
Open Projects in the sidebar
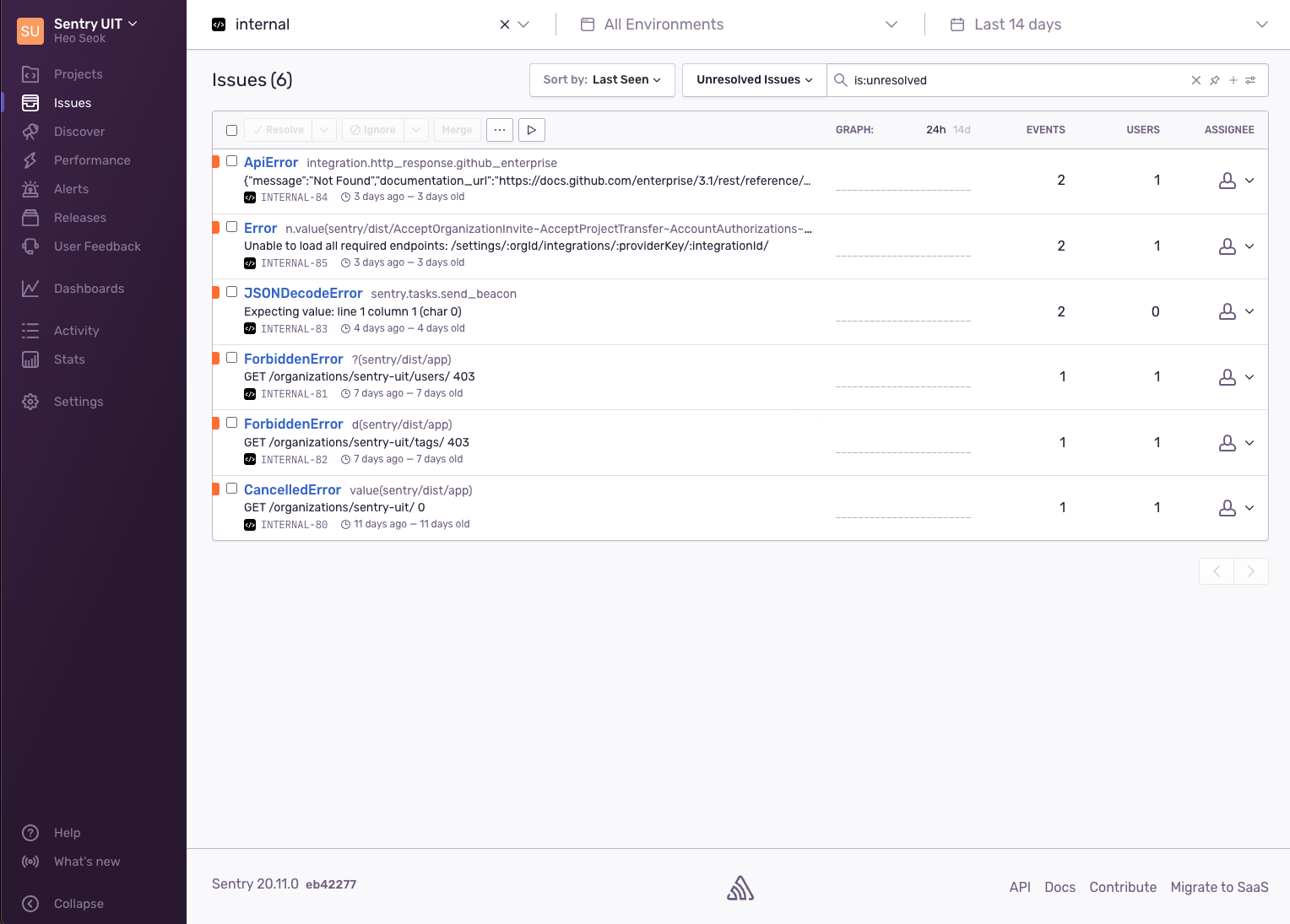(x=79, y=74)
